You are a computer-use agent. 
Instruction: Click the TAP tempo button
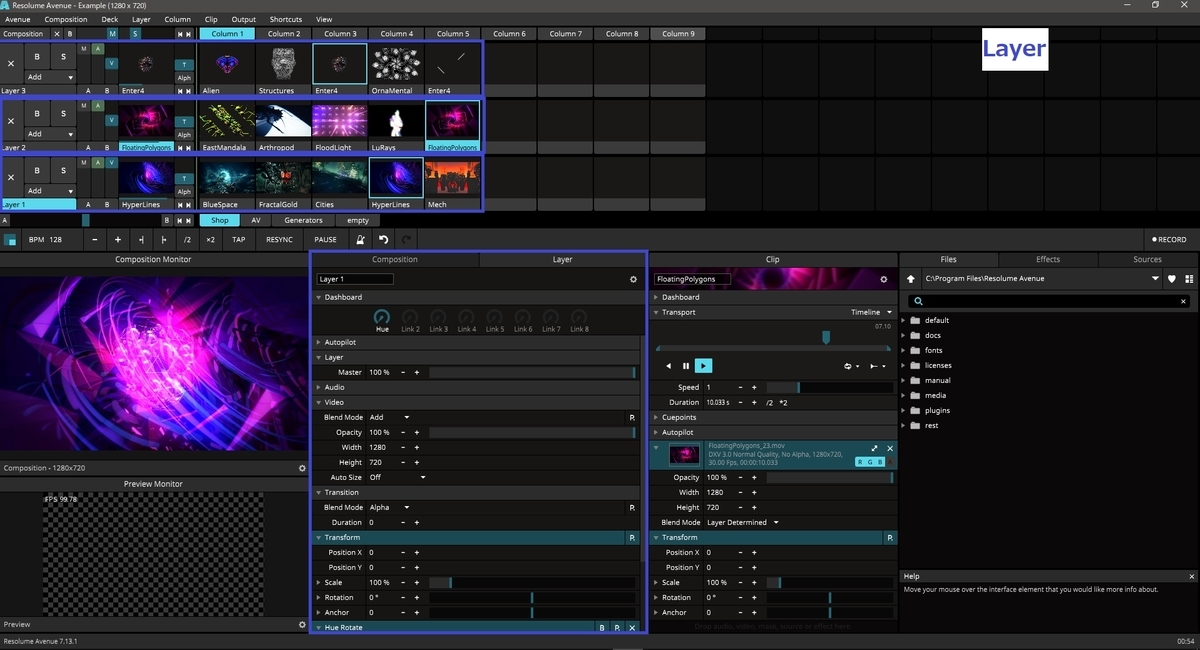tap(238, 240)
